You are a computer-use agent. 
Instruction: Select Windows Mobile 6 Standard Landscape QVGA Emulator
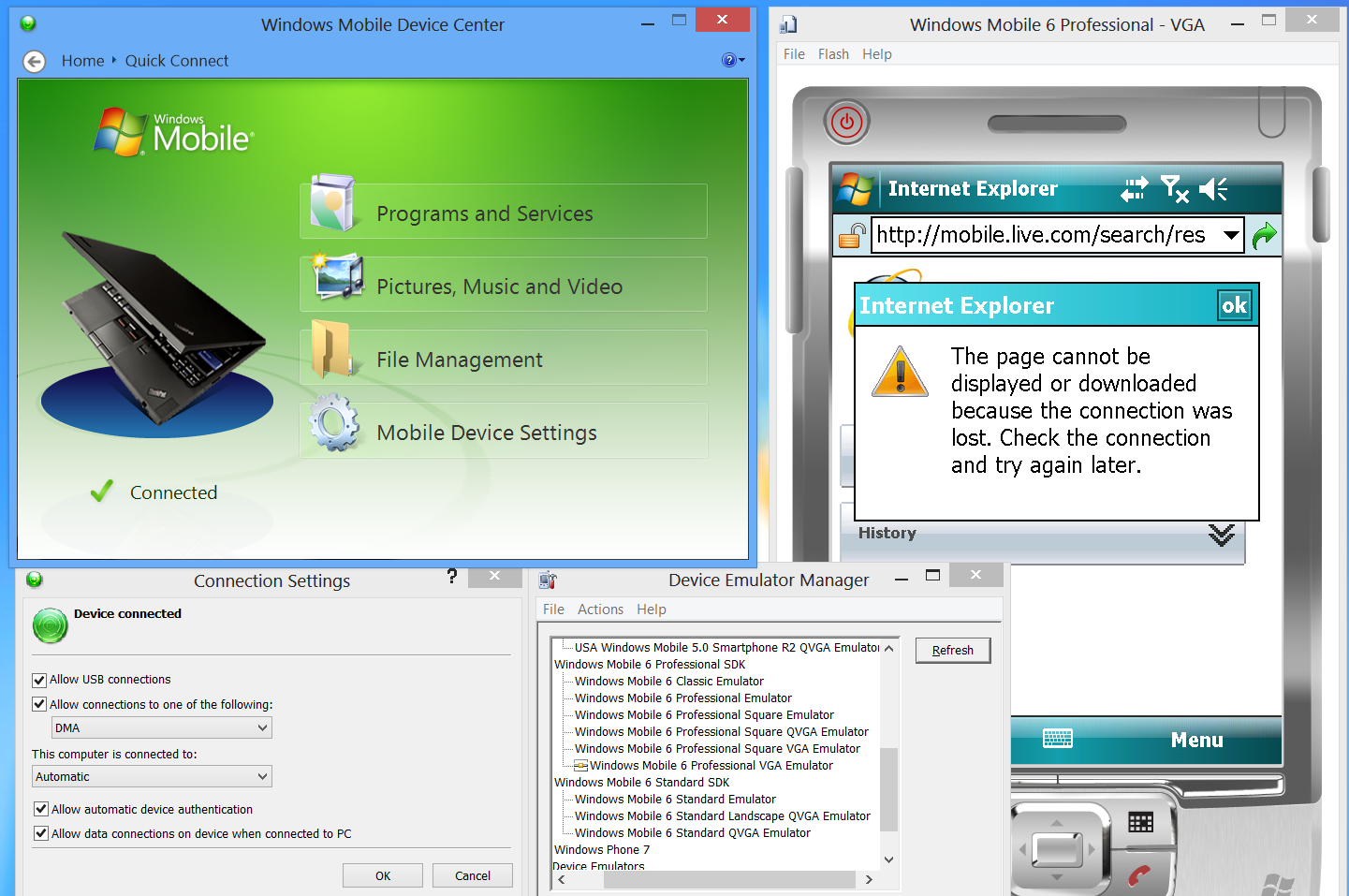723,815
